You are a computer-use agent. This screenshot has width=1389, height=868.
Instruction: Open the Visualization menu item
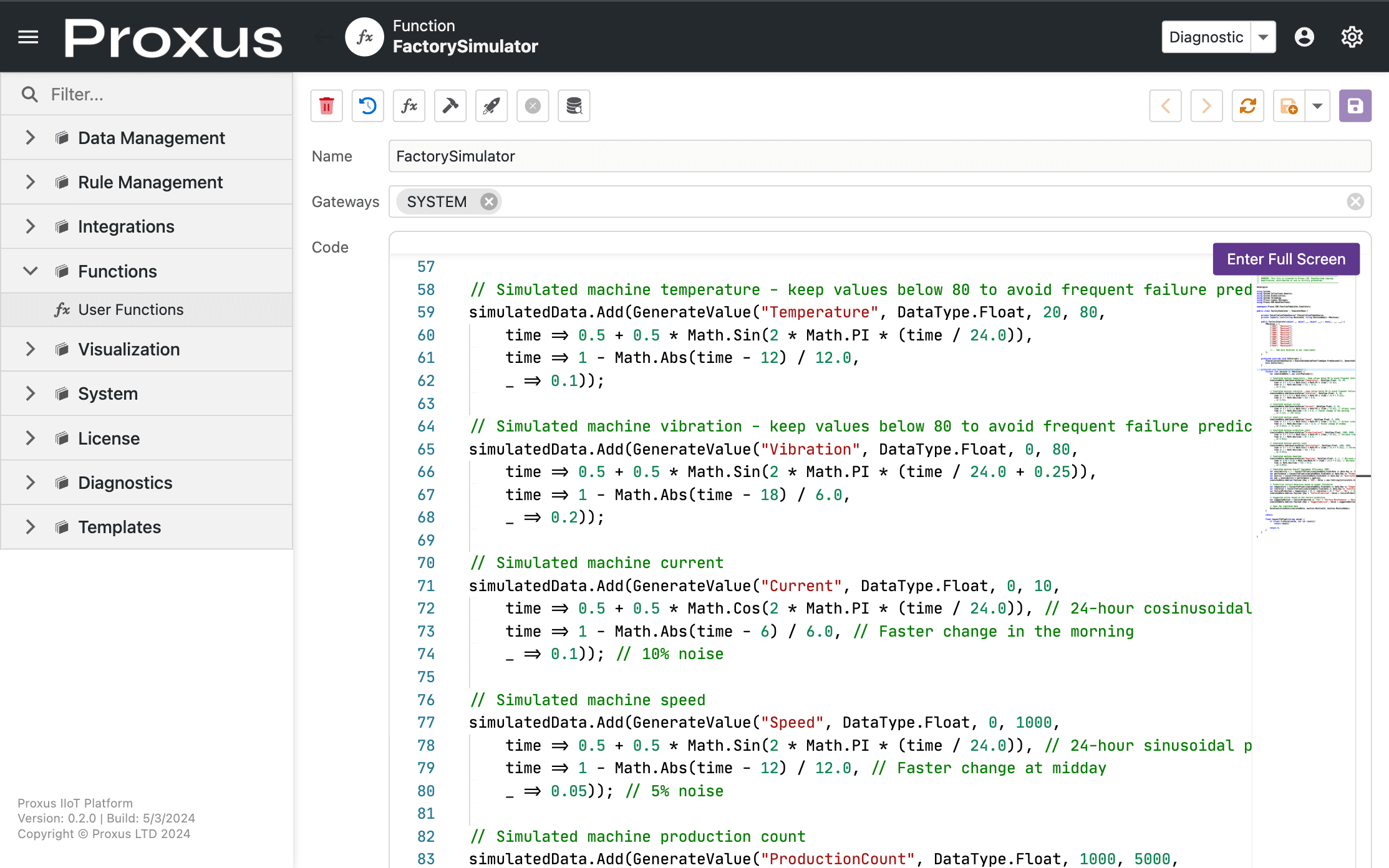[128, 349]
